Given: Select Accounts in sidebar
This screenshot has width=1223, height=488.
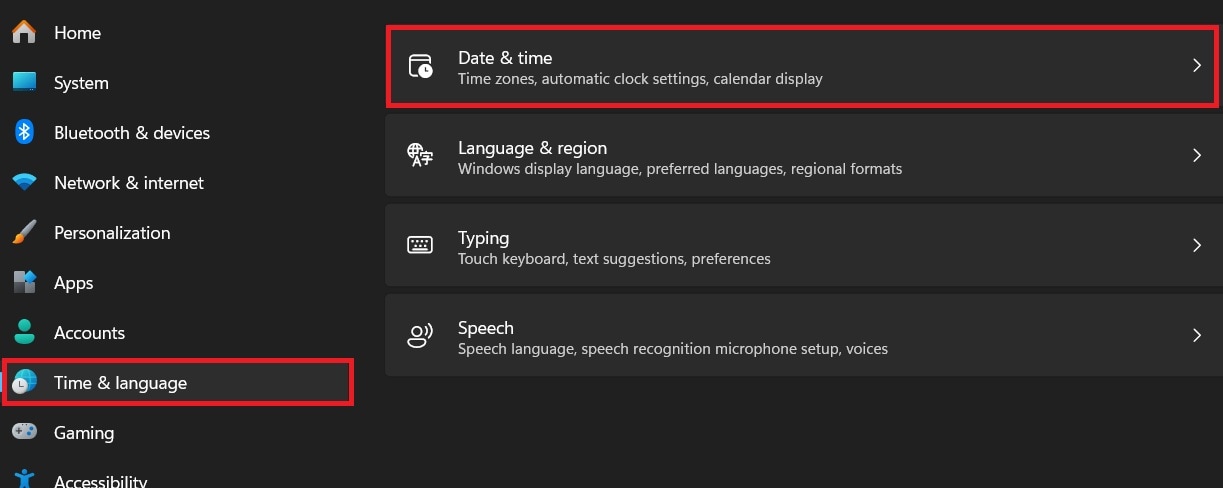Looking at the screenshot, I should pyautogui.click(x=89, y=333).
